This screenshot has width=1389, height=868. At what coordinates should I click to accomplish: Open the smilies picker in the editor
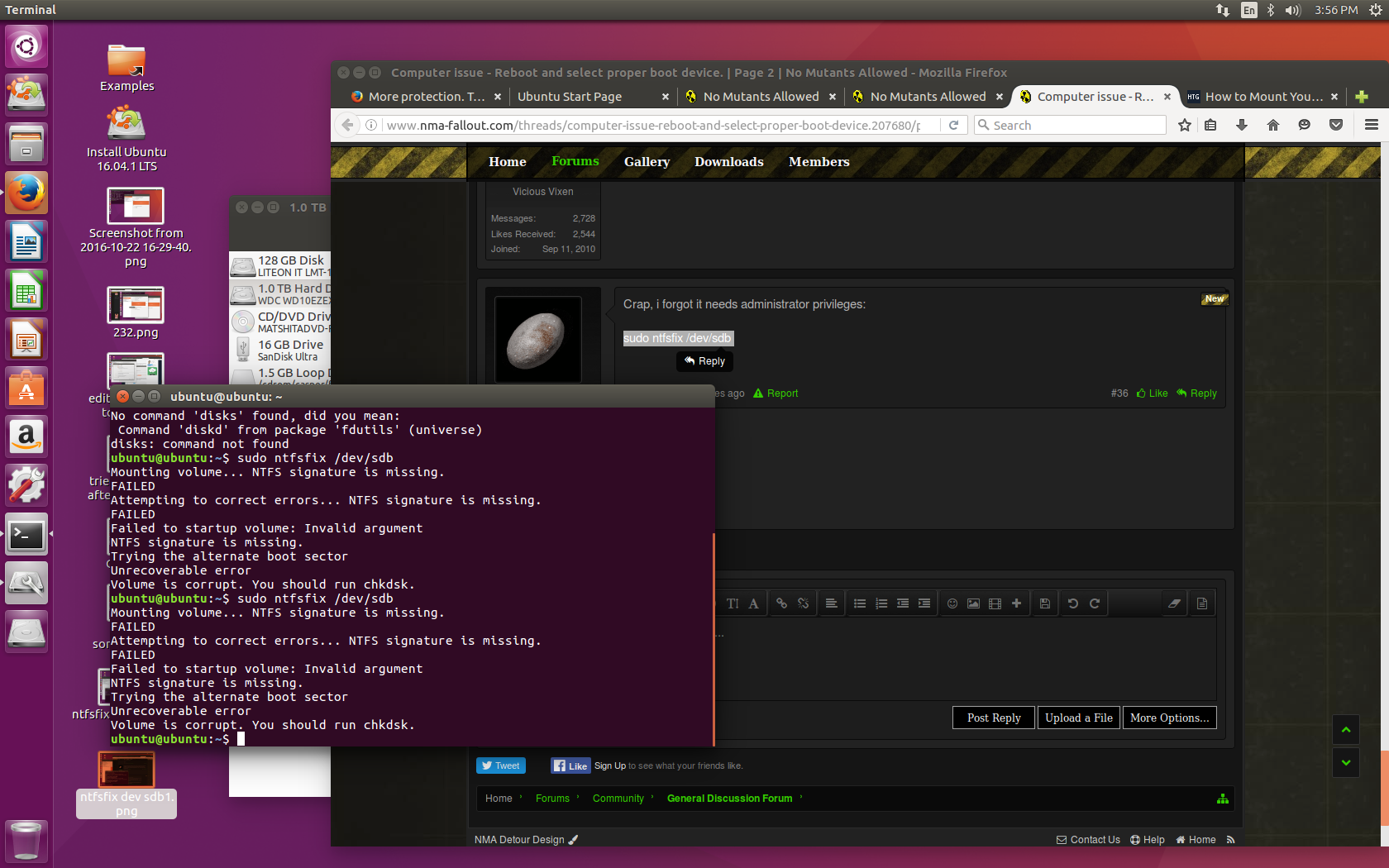coord(952,603)
